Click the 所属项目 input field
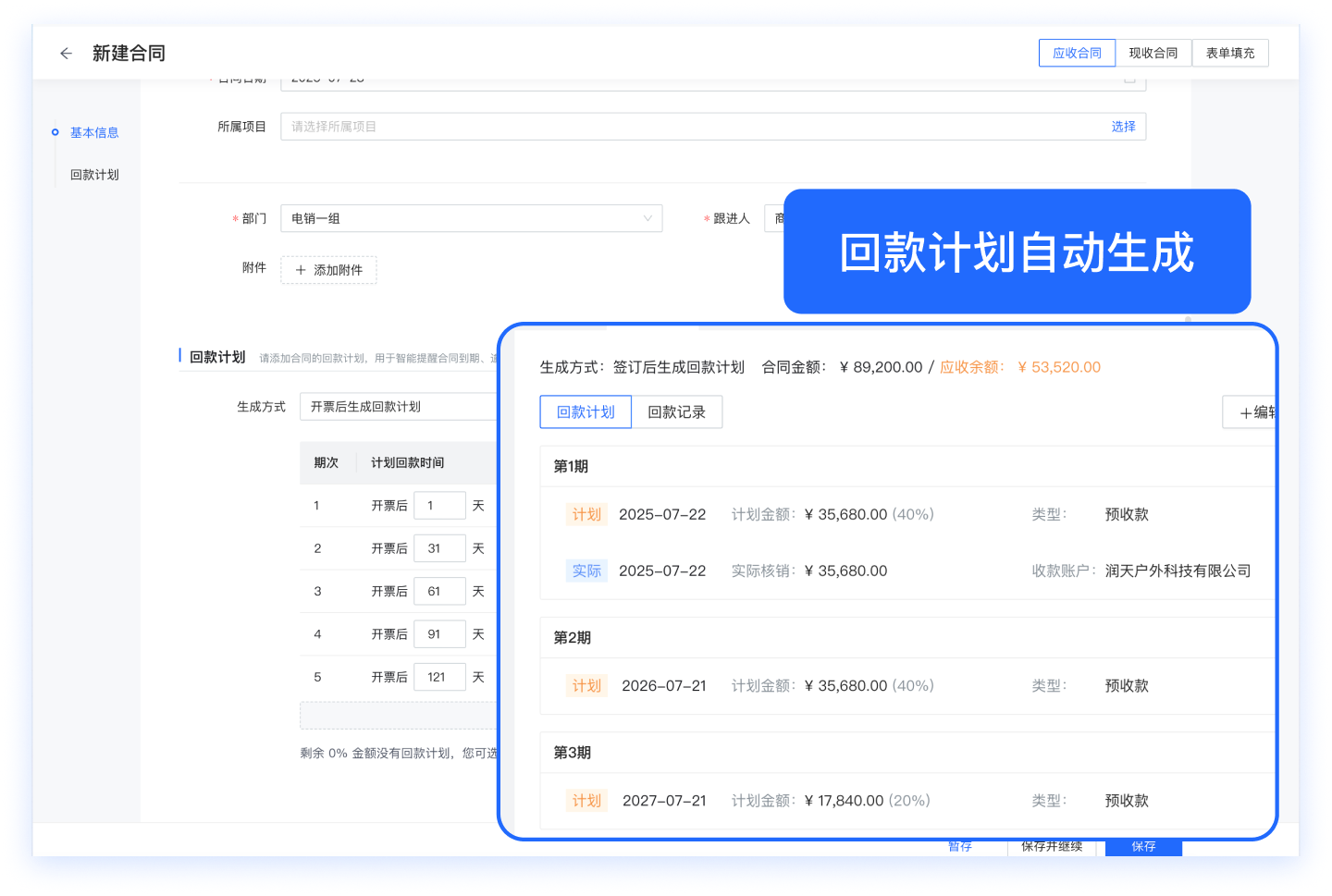Viewport: 1332px width, 896px height. coord(684,127)
